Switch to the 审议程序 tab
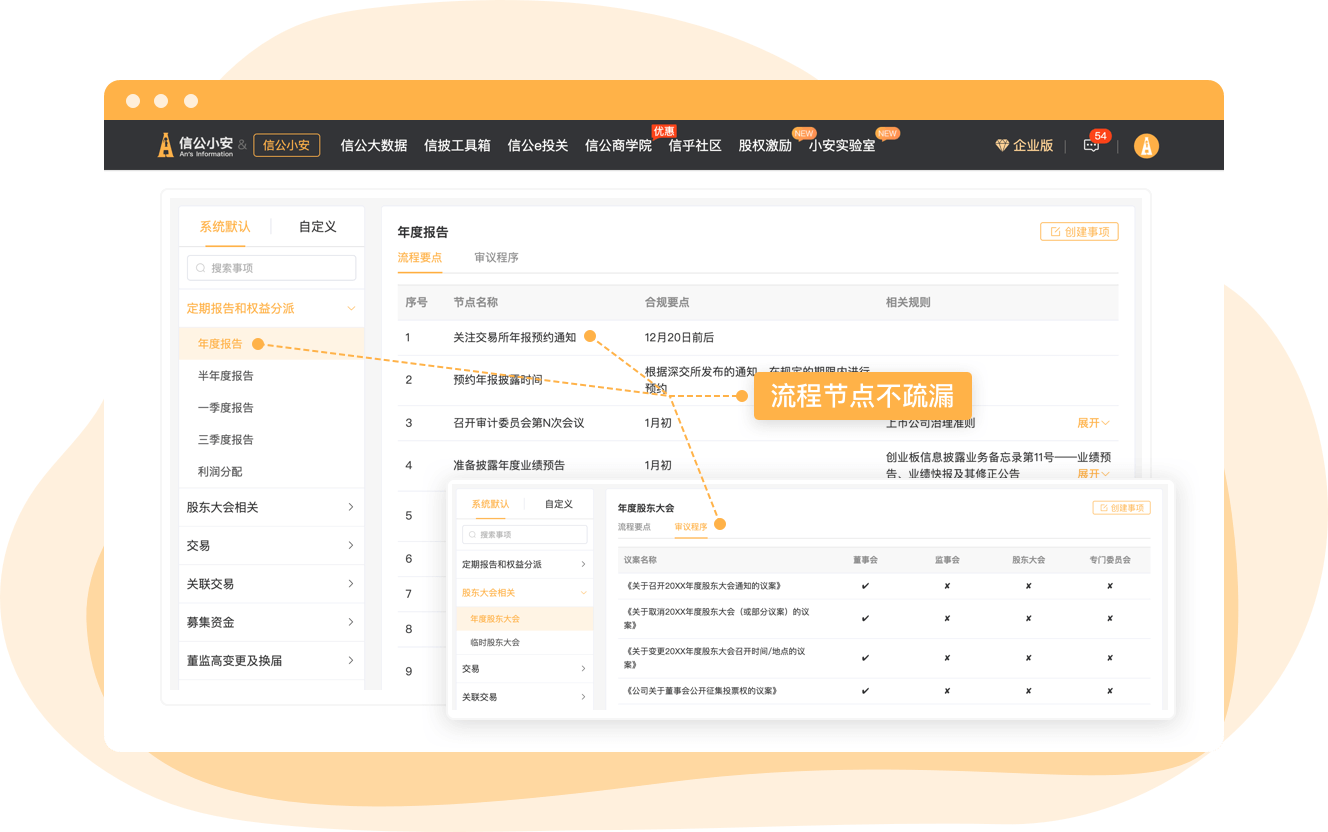This screenshot has height=832, width=1328. (496, 258)
